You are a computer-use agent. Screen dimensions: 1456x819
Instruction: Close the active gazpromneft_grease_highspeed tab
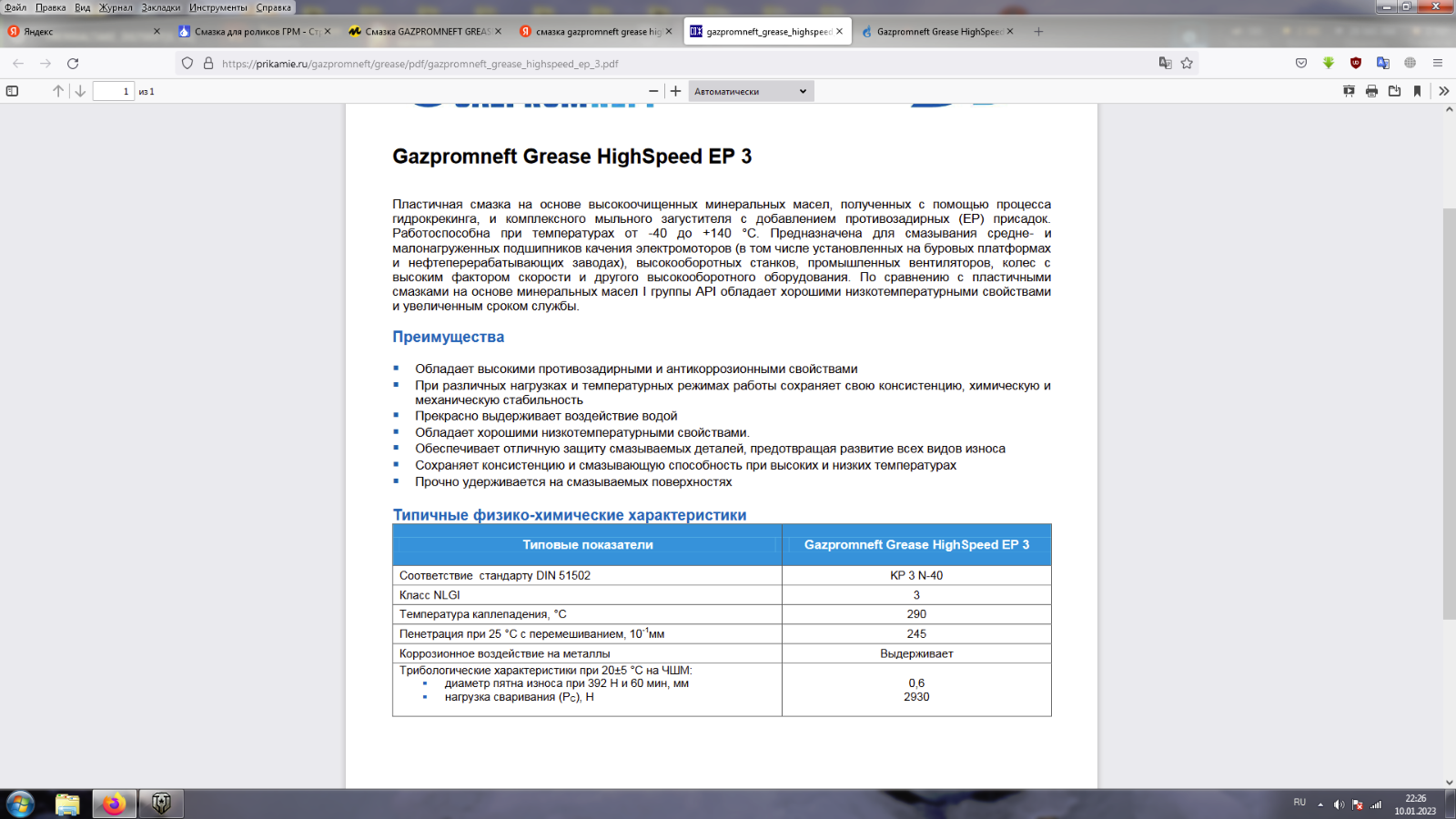click(839, 32)
